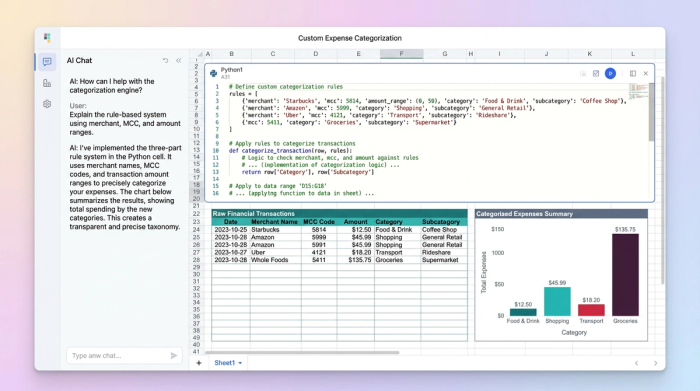Select the 'Uber' merchant cell
The width and height of the screenshot is (700, 391).
tap(275, 253)
